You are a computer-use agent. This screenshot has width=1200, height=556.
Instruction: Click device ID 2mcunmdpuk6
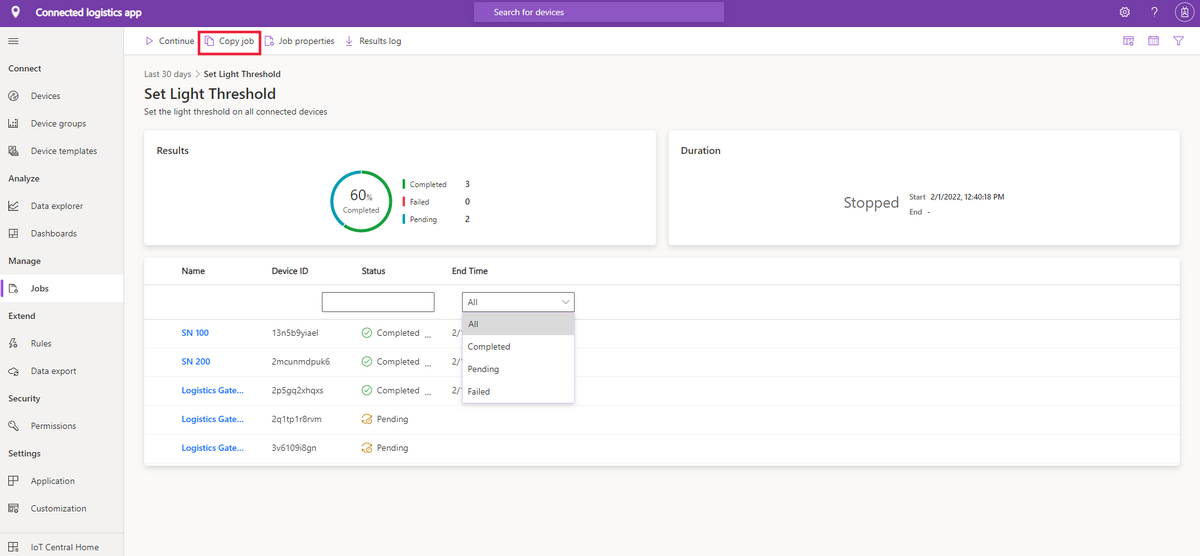tap(300, 362)
